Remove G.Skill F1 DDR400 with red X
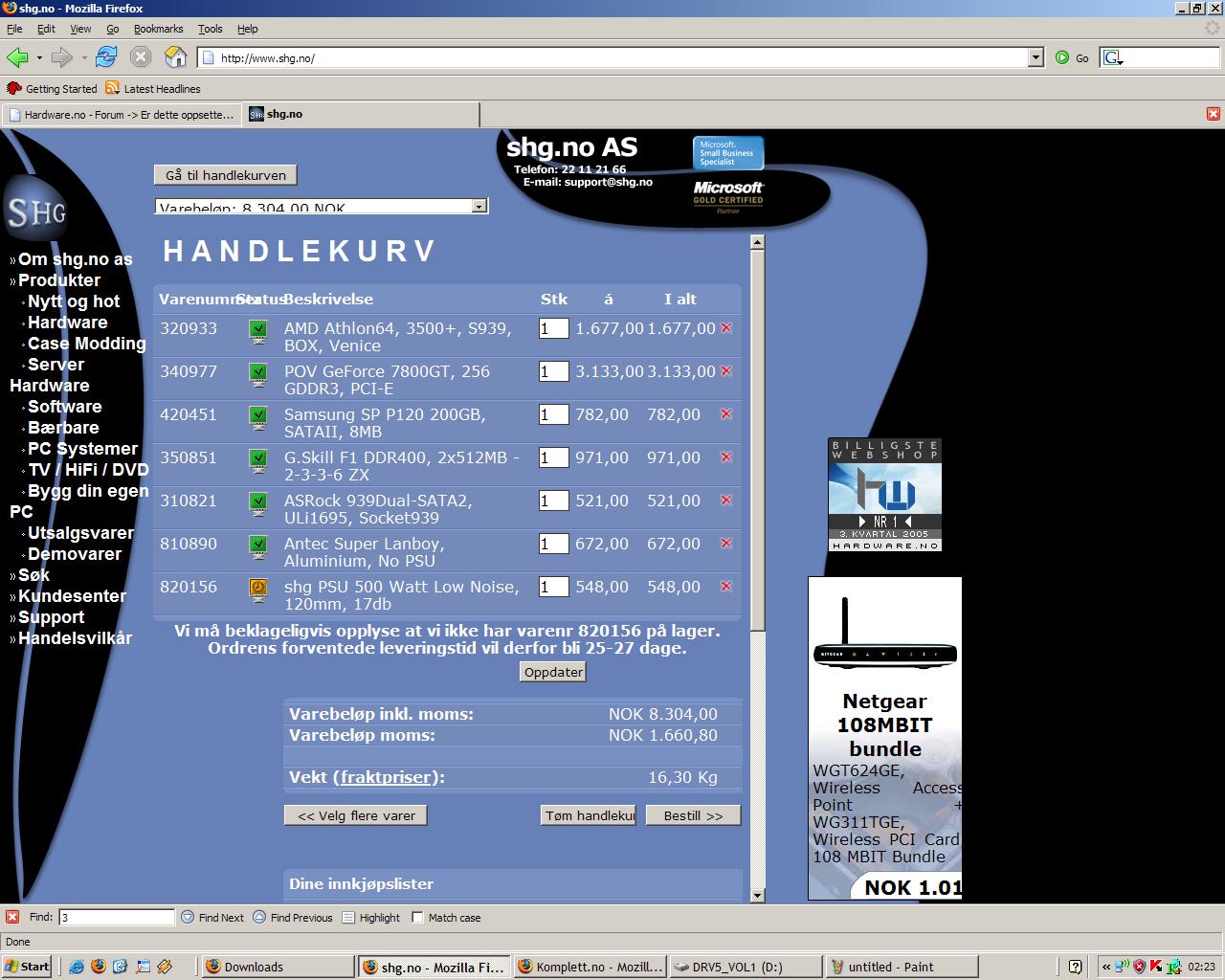Image resolution: width=1225 pixels, height=980 pixels. coord(726,457)
